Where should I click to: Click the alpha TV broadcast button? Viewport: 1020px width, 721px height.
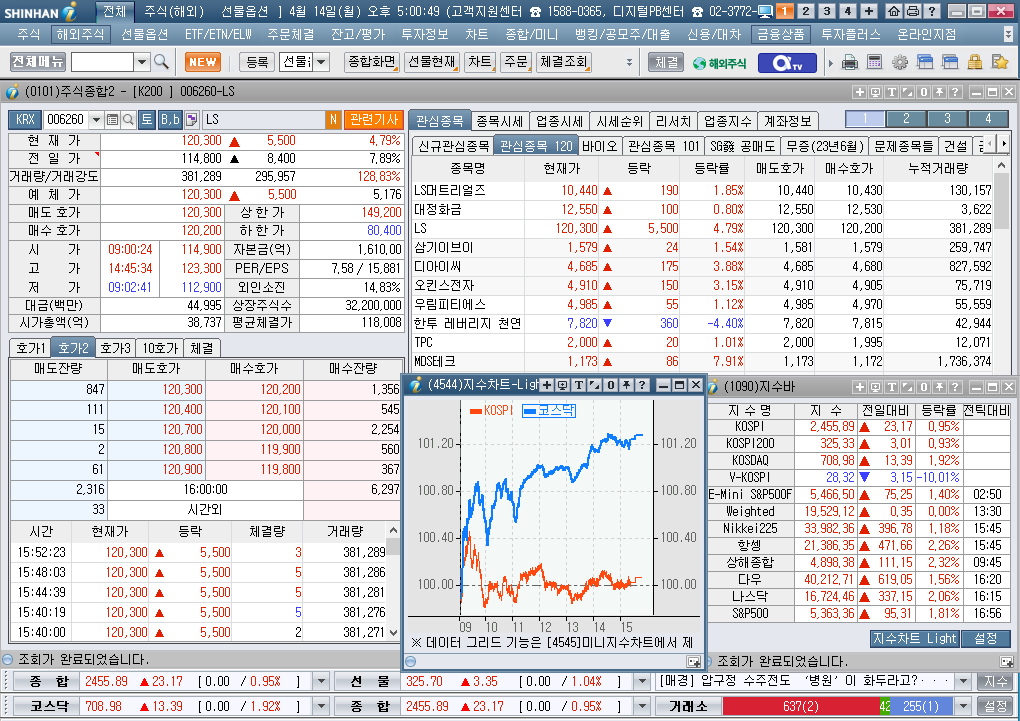point(786,62)
